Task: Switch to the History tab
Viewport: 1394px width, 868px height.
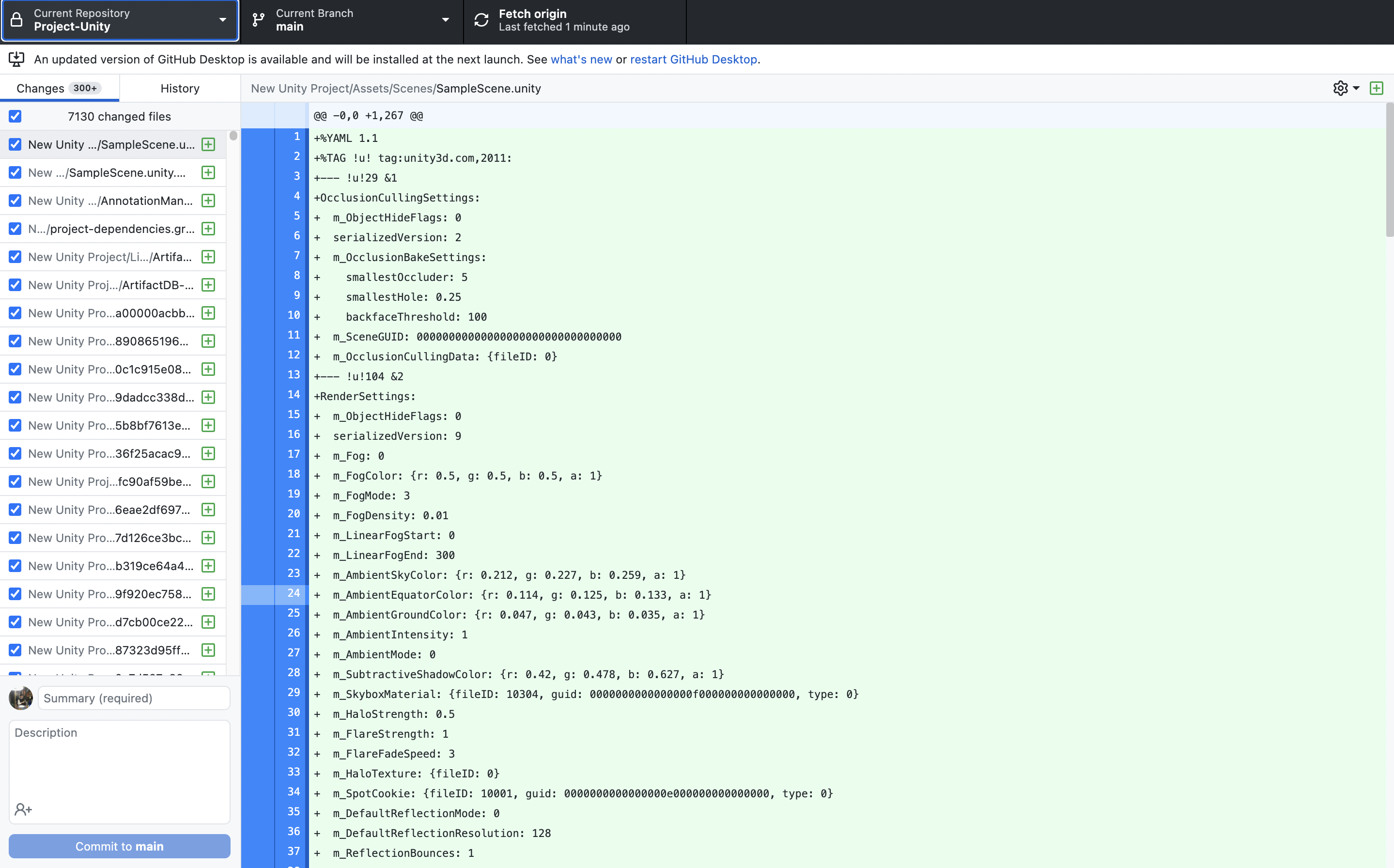Action: coord(180,89)
